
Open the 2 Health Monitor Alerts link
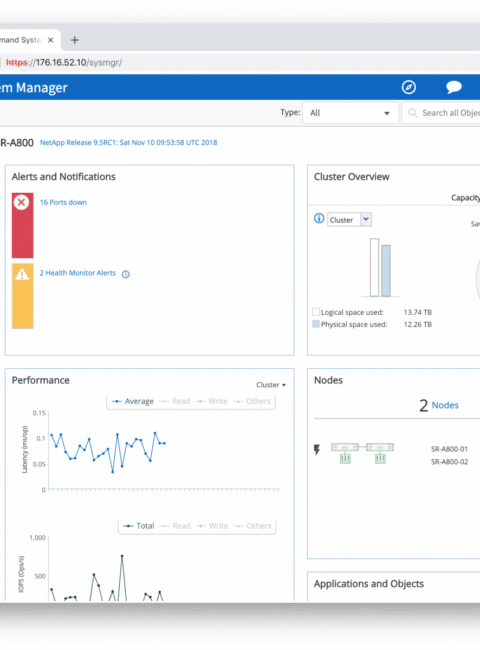point(78,273)
